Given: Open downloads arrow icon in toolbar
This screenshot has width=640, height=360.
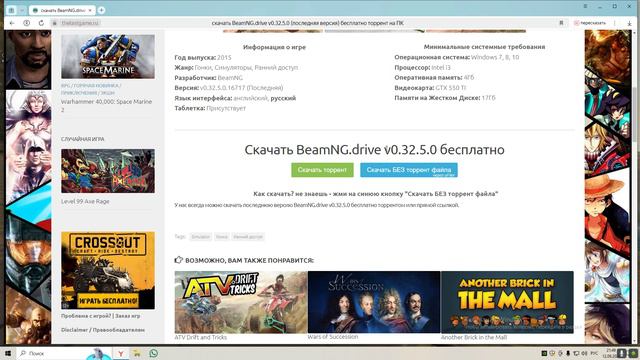Looking at the screenshot, I should (x=629, y=23).
